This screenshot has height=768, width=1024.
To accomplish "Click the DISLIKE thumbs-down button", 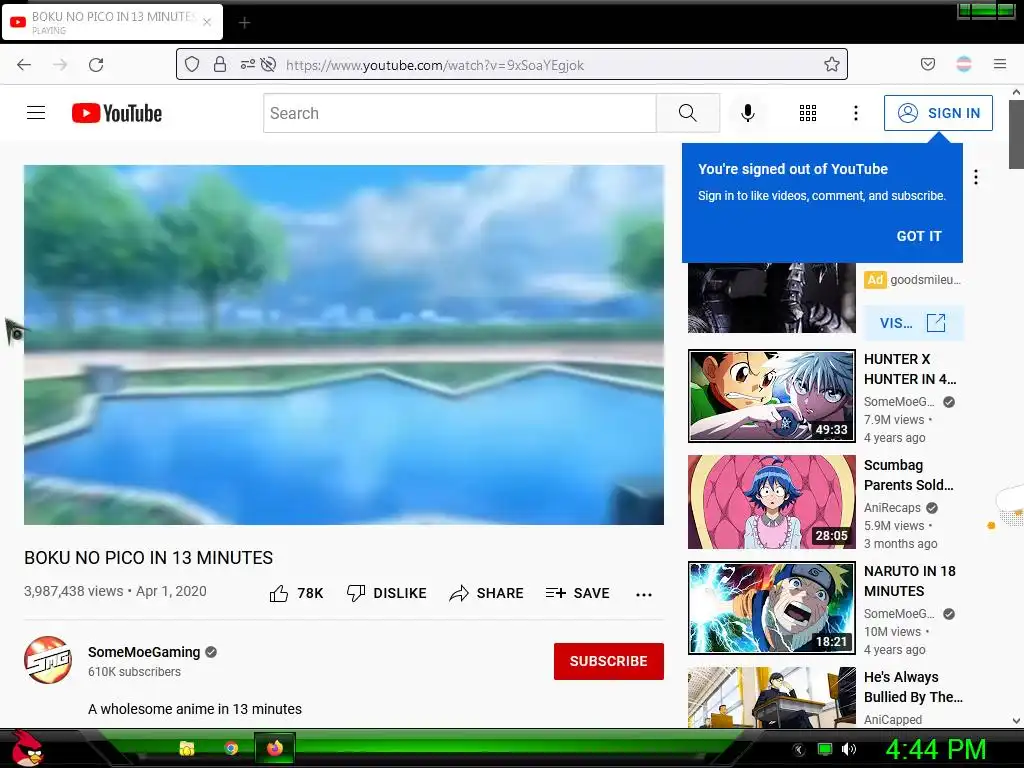I will coord(386,593).
